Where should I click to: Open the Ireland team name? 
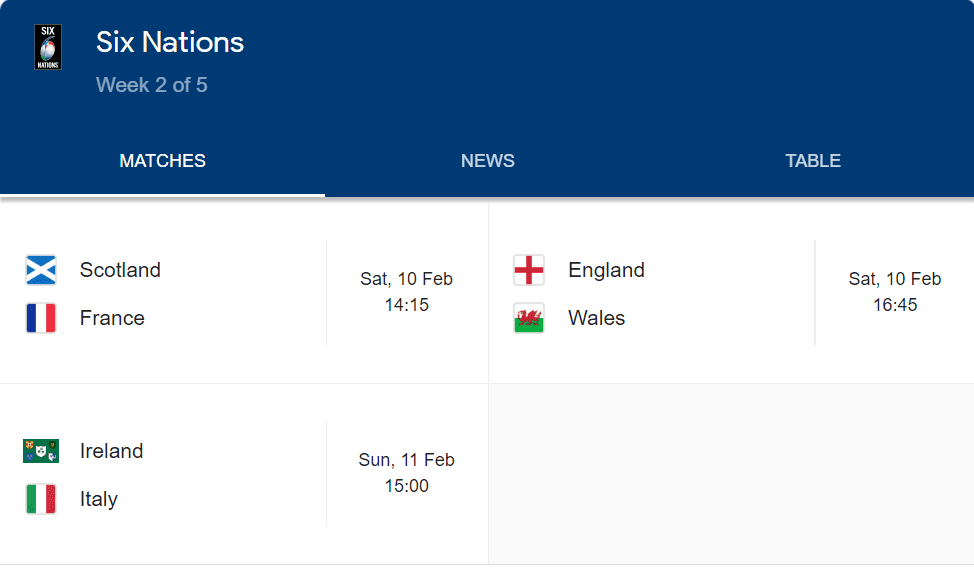(x=111, y=451)
